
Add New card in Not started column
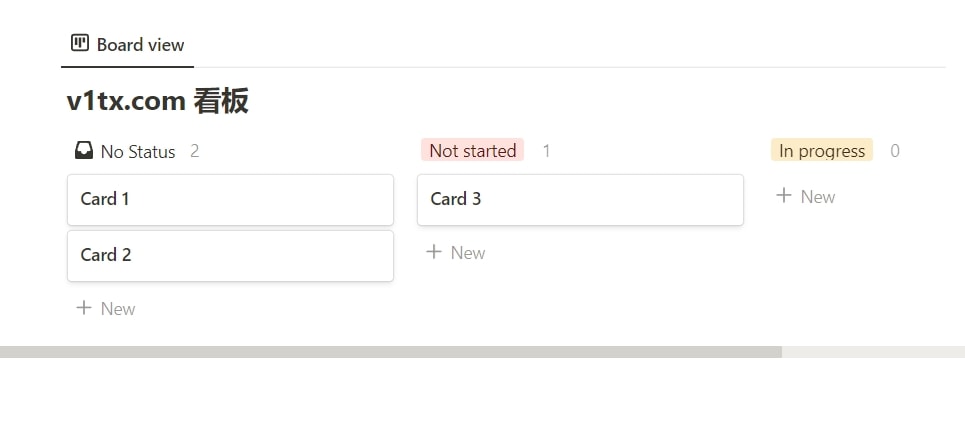tap(455, 252)
